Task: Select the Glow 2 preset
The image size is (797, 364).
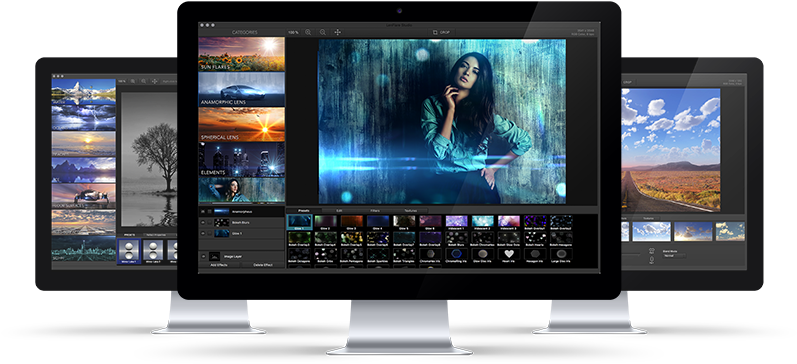Action: click(326, 222)
